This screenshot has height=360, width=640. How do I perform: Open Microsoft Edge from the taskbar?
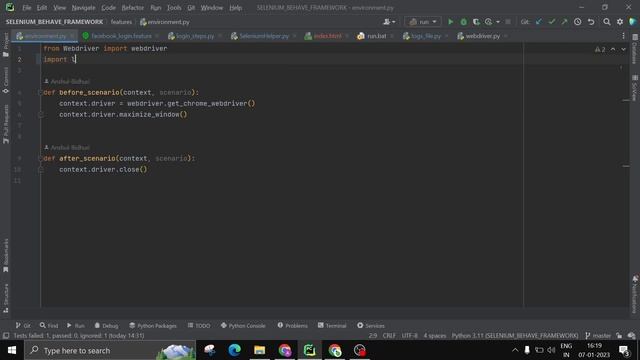point(235,350)
